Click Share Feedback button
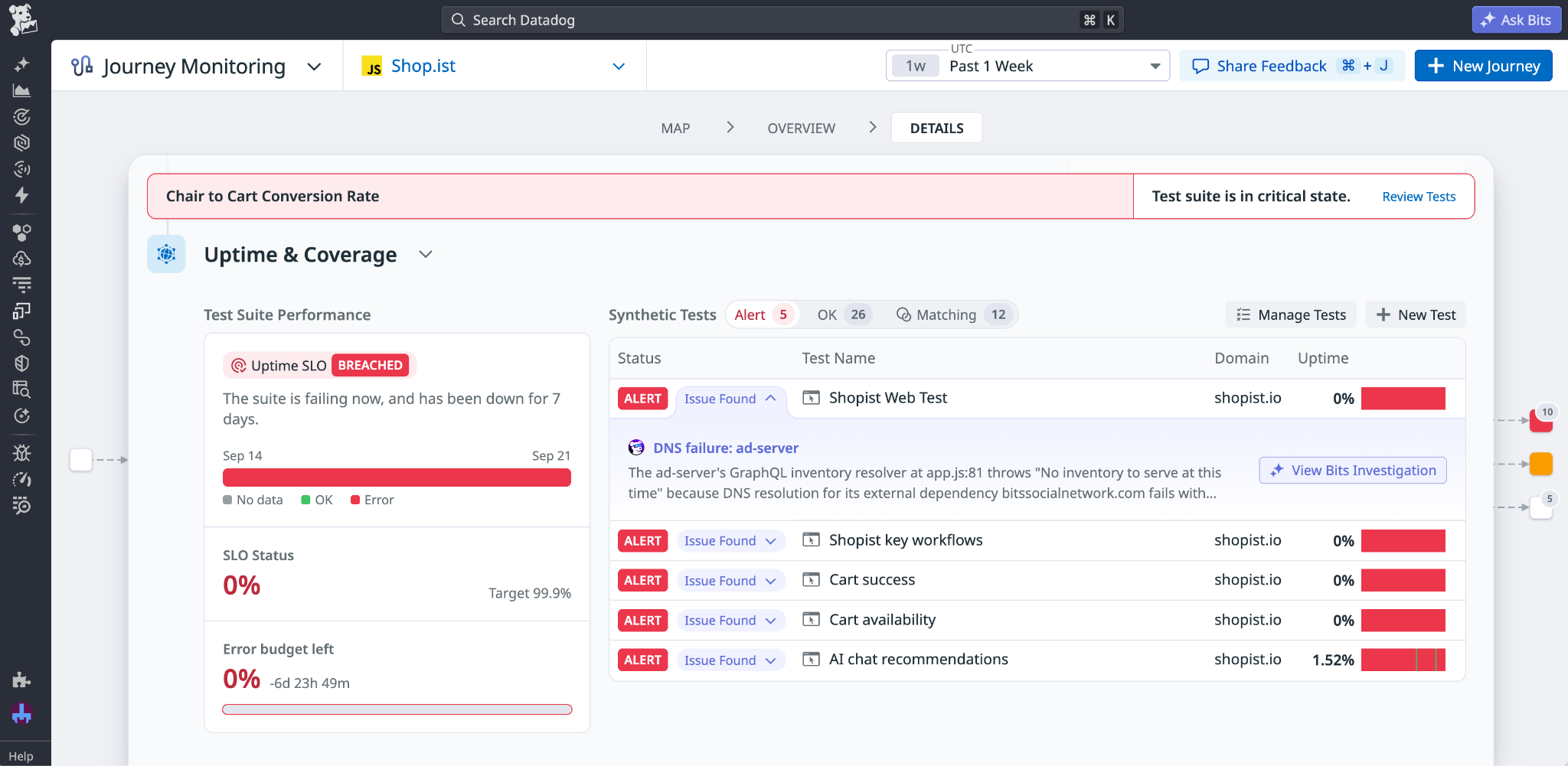Screen dimensions: 1568x766 [x=1292, y=66]
